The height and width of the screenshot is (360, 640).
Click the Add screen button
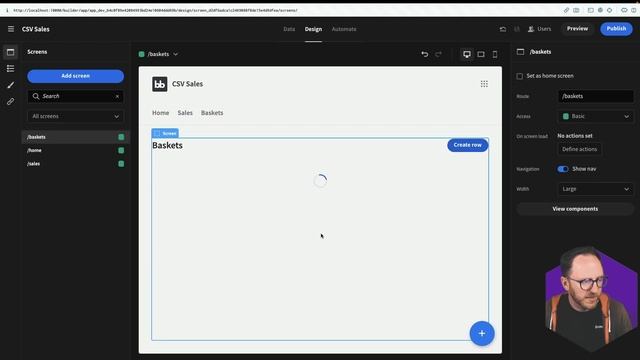(76, 76)
